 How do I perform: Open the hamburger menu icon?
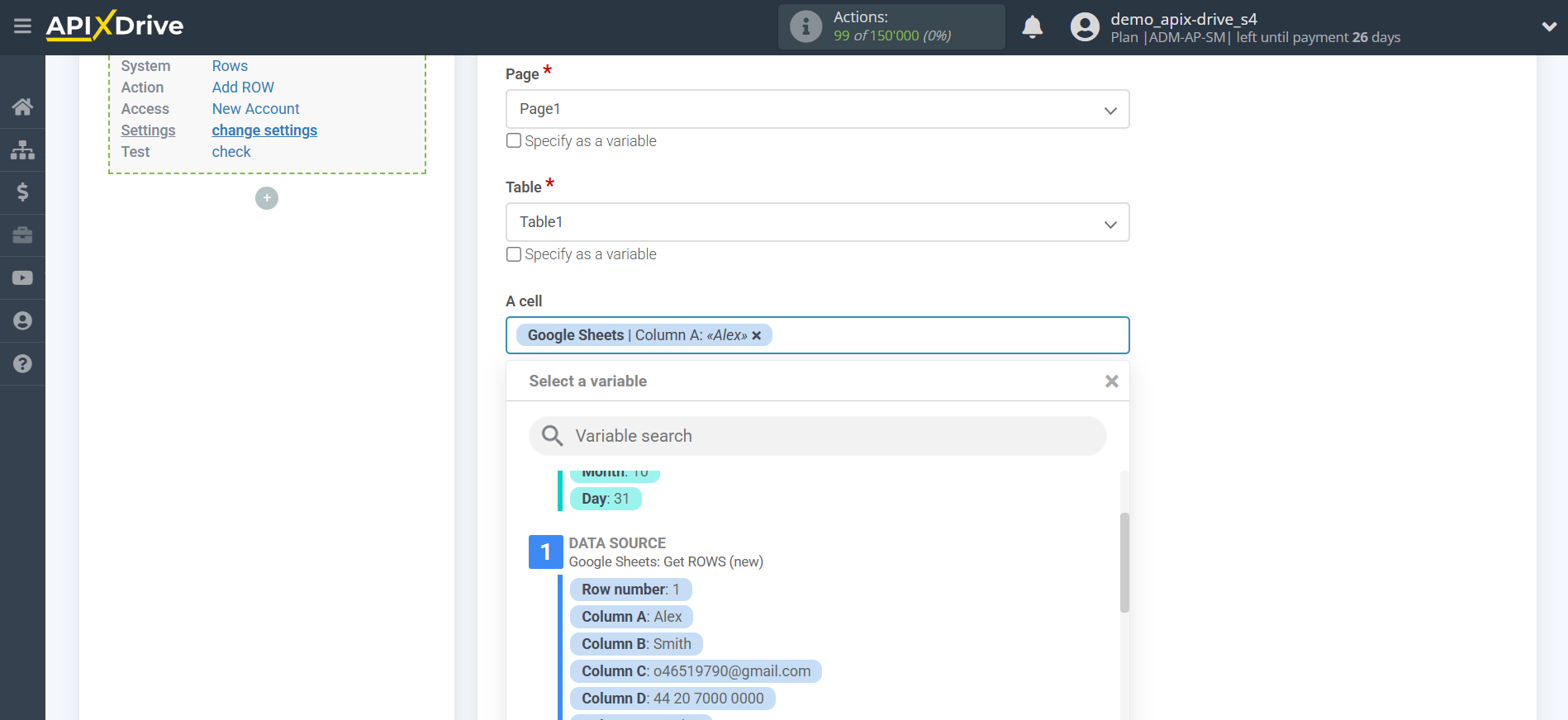click(22, 26)
